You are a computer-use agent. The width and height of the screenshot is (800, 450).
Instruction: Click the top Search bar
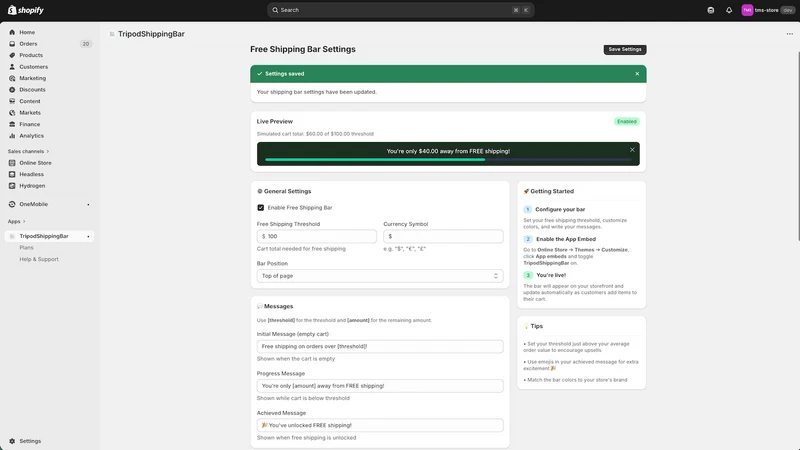coord(401,10)
